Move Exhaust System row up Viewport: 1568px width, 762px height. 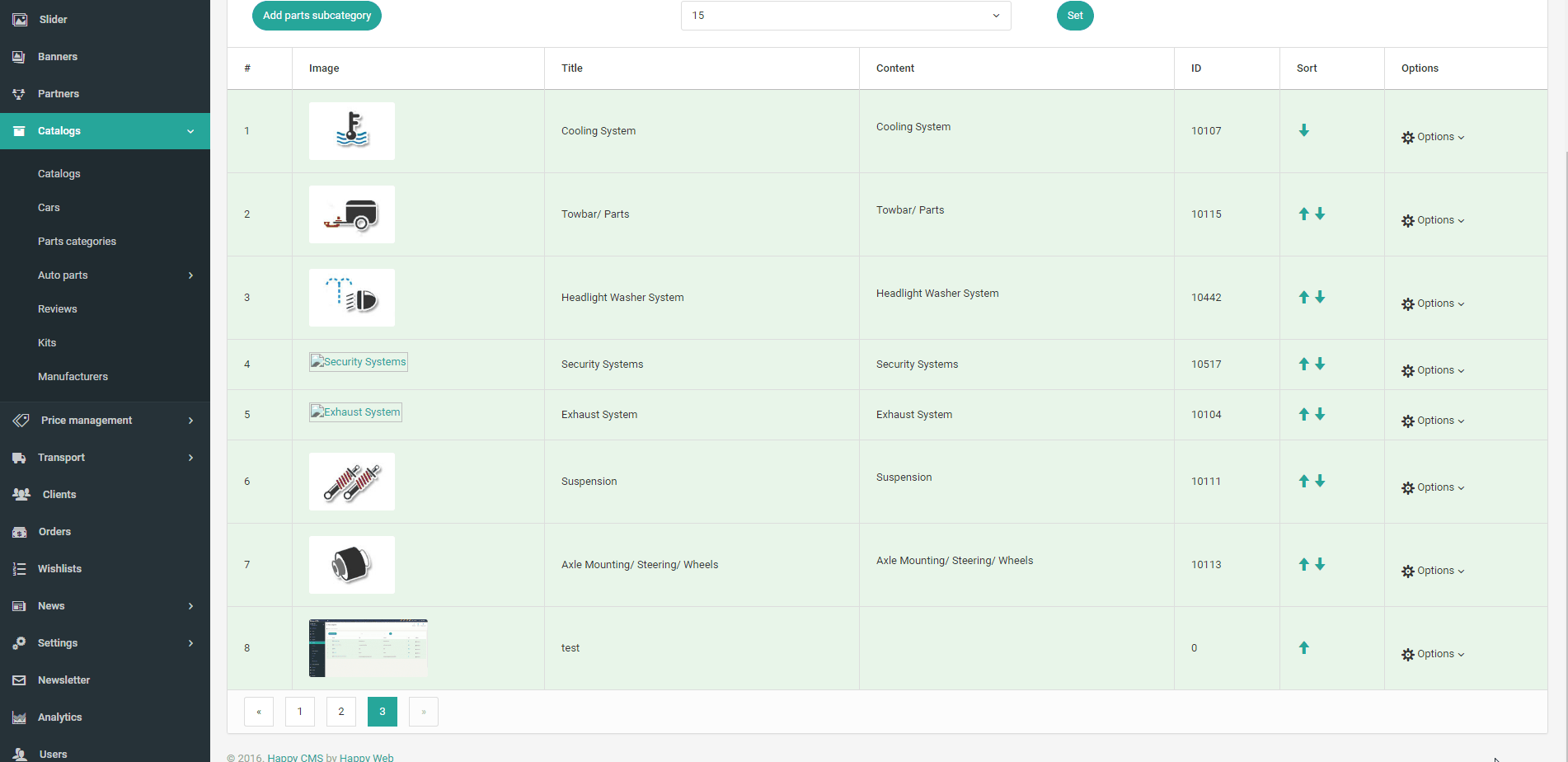click(x=1304, y=414)
